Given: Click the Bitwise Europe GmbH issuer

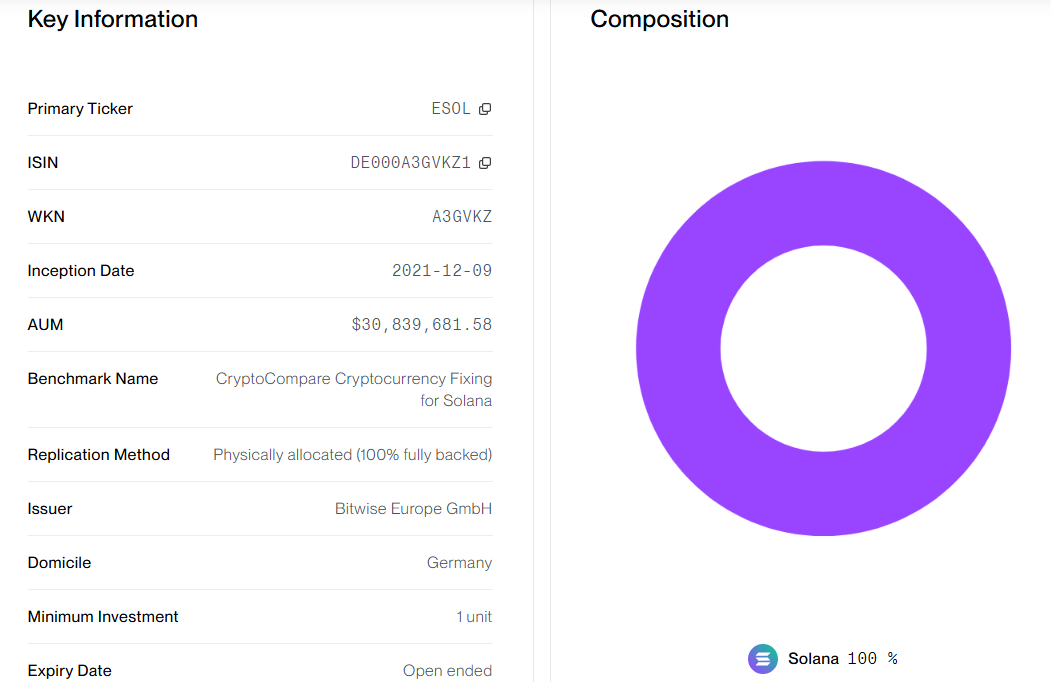Looking at the screenshot, I should tap(413, 509).
